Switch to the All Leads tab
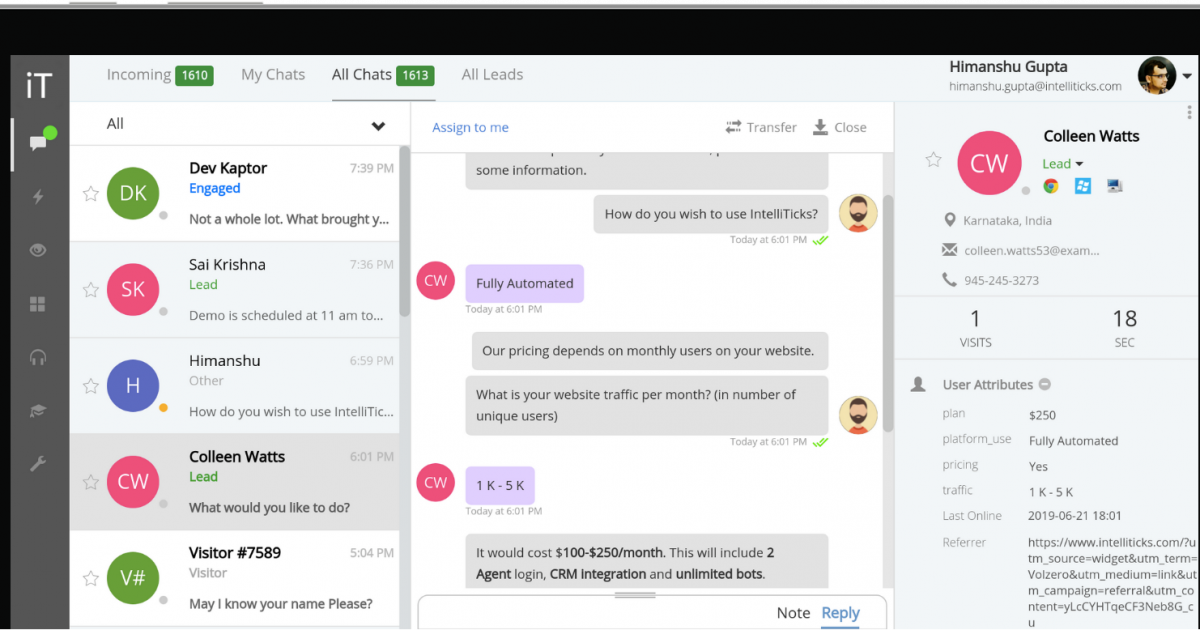Viewport: 1200px width, 630px height. pos(492,75)
